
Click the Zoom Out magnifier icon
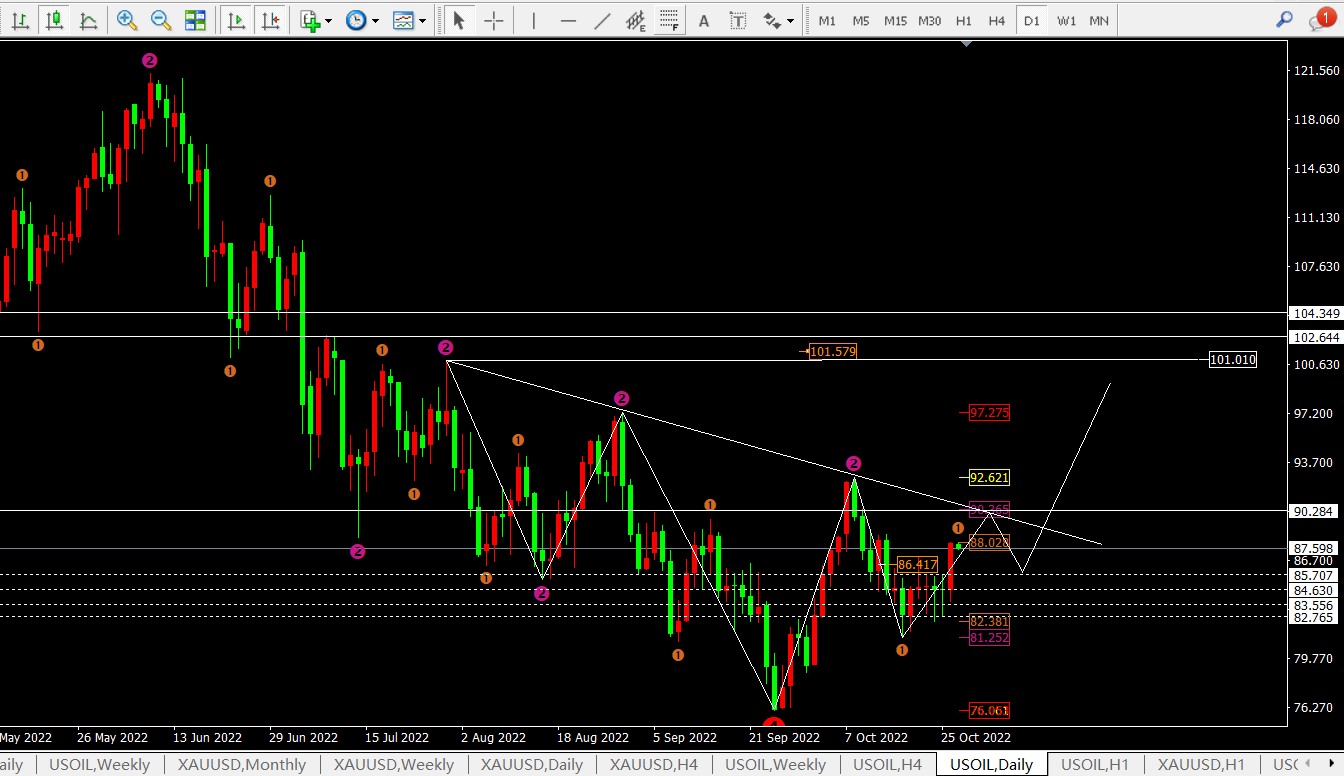click(160, 20)
